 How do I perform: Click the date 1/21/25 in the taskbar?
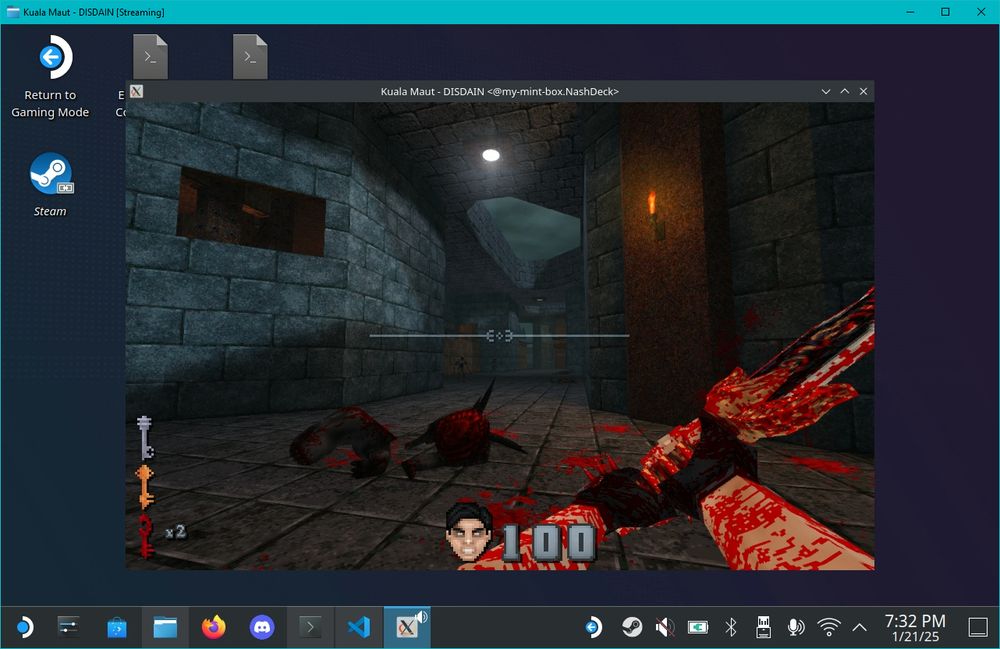pos(915,636)
